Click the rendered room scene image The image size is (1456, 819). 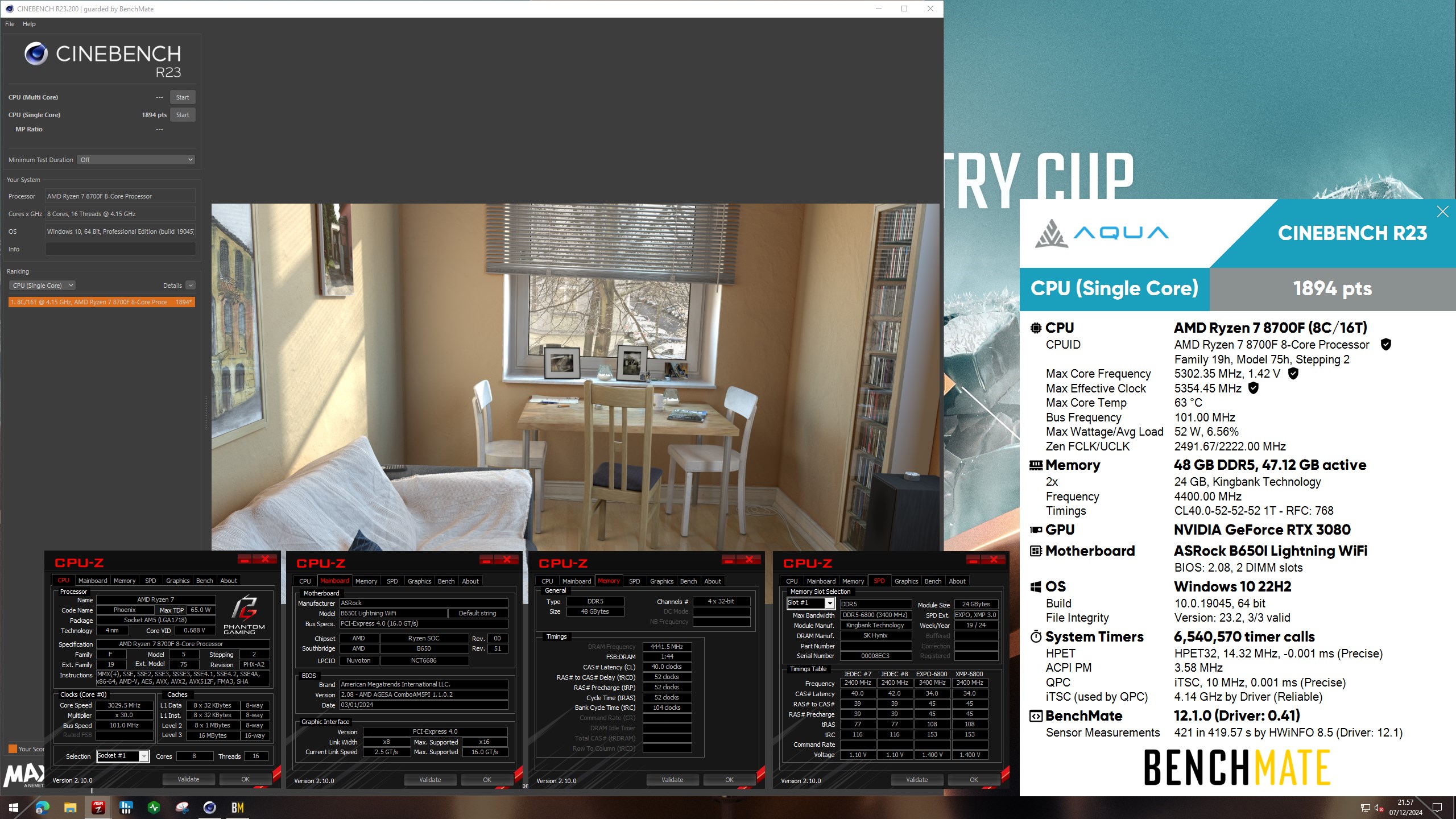(x=575, y=377)
